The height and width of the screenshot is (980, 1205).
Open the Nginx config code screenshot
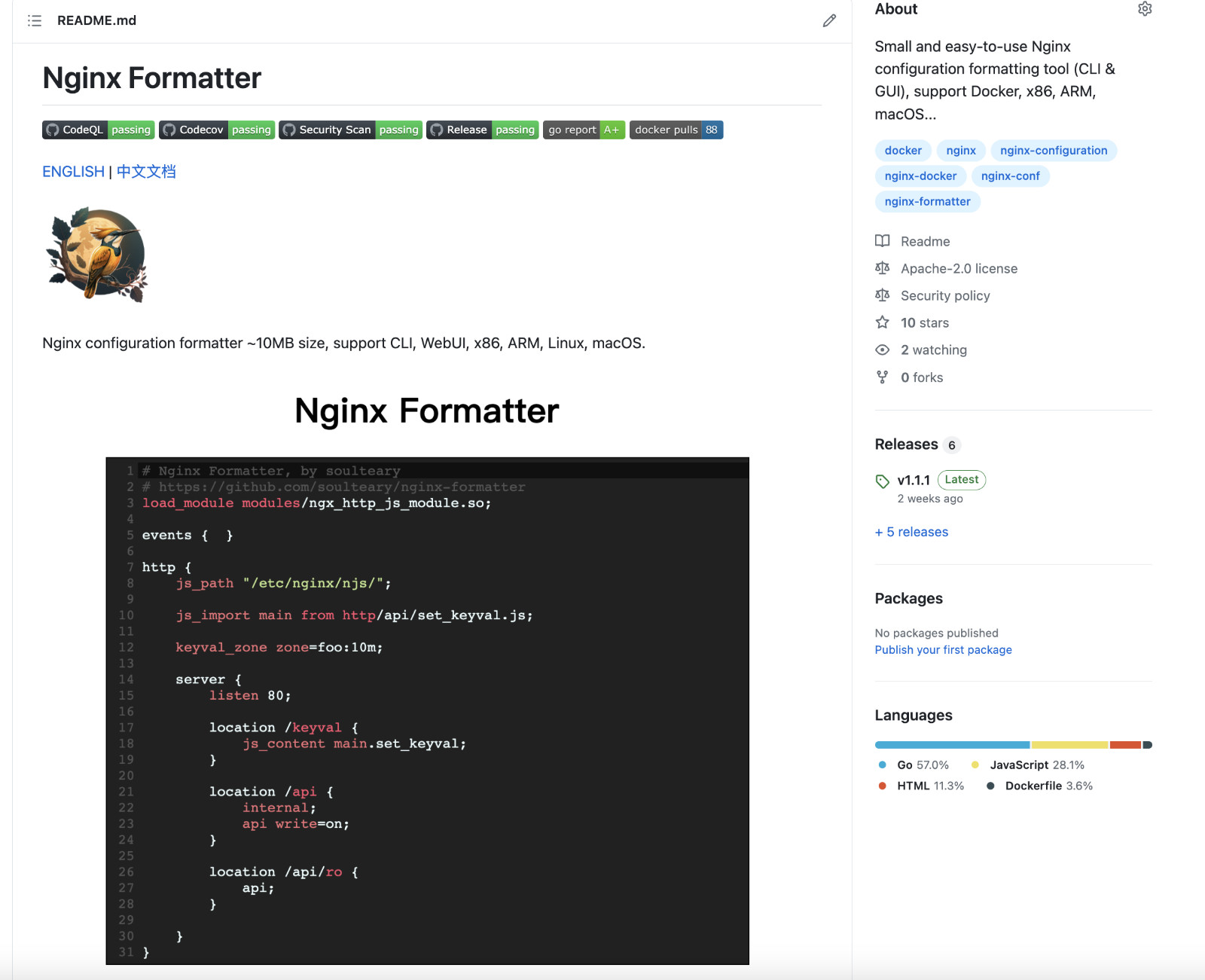tap(427, 710)
